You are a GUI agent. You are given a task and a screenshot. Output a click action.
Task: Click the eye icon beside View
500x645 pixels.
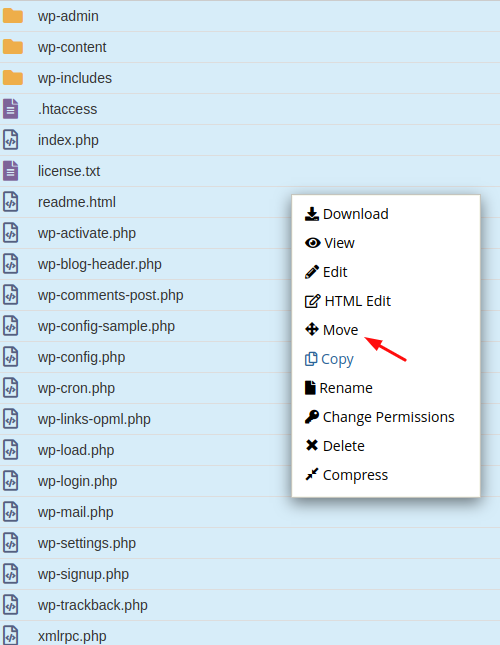pyautogui.click(x=312, y=243)
